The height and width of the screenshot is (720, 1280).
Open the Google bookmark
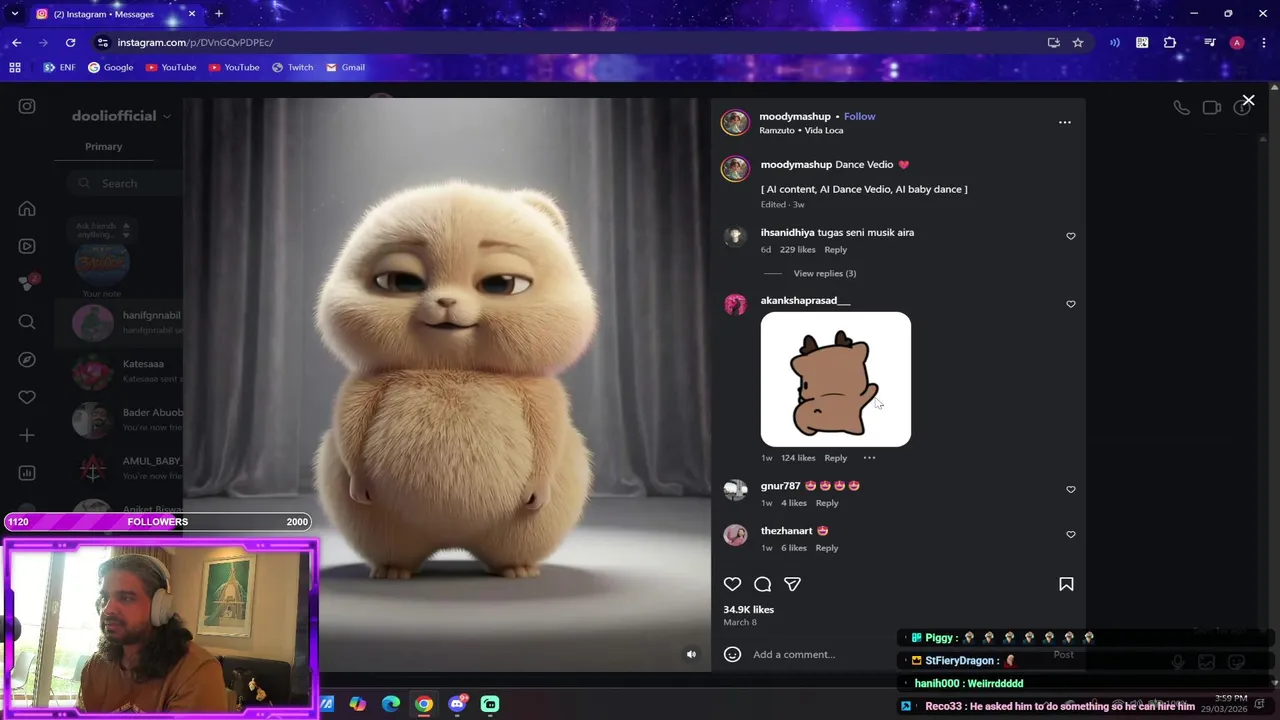110,67
